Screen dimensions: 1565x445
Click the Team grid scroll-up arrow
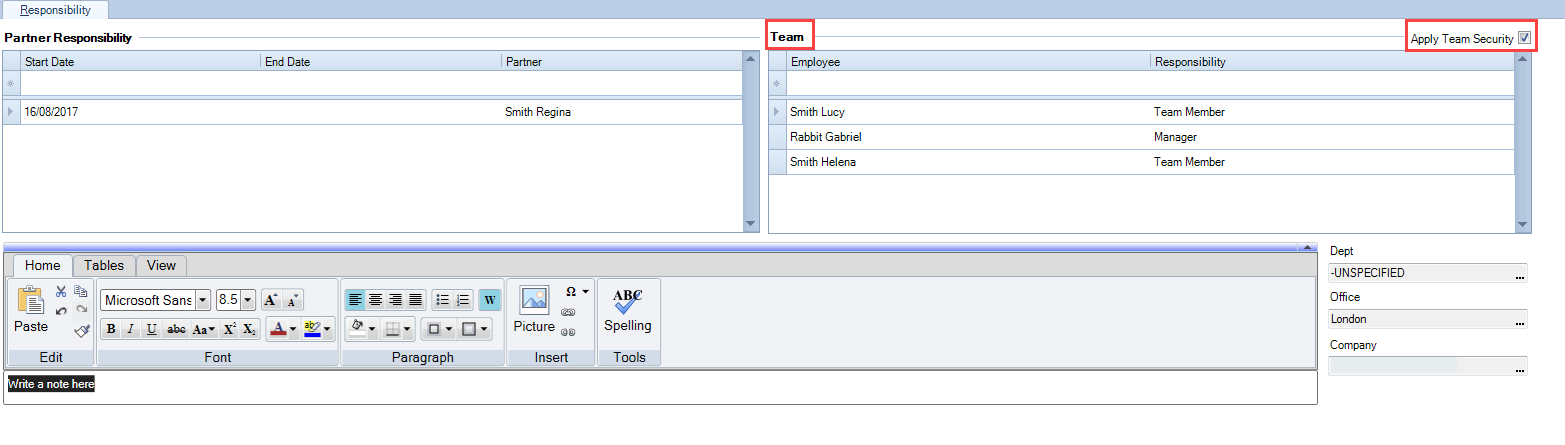coord(1523,60)
